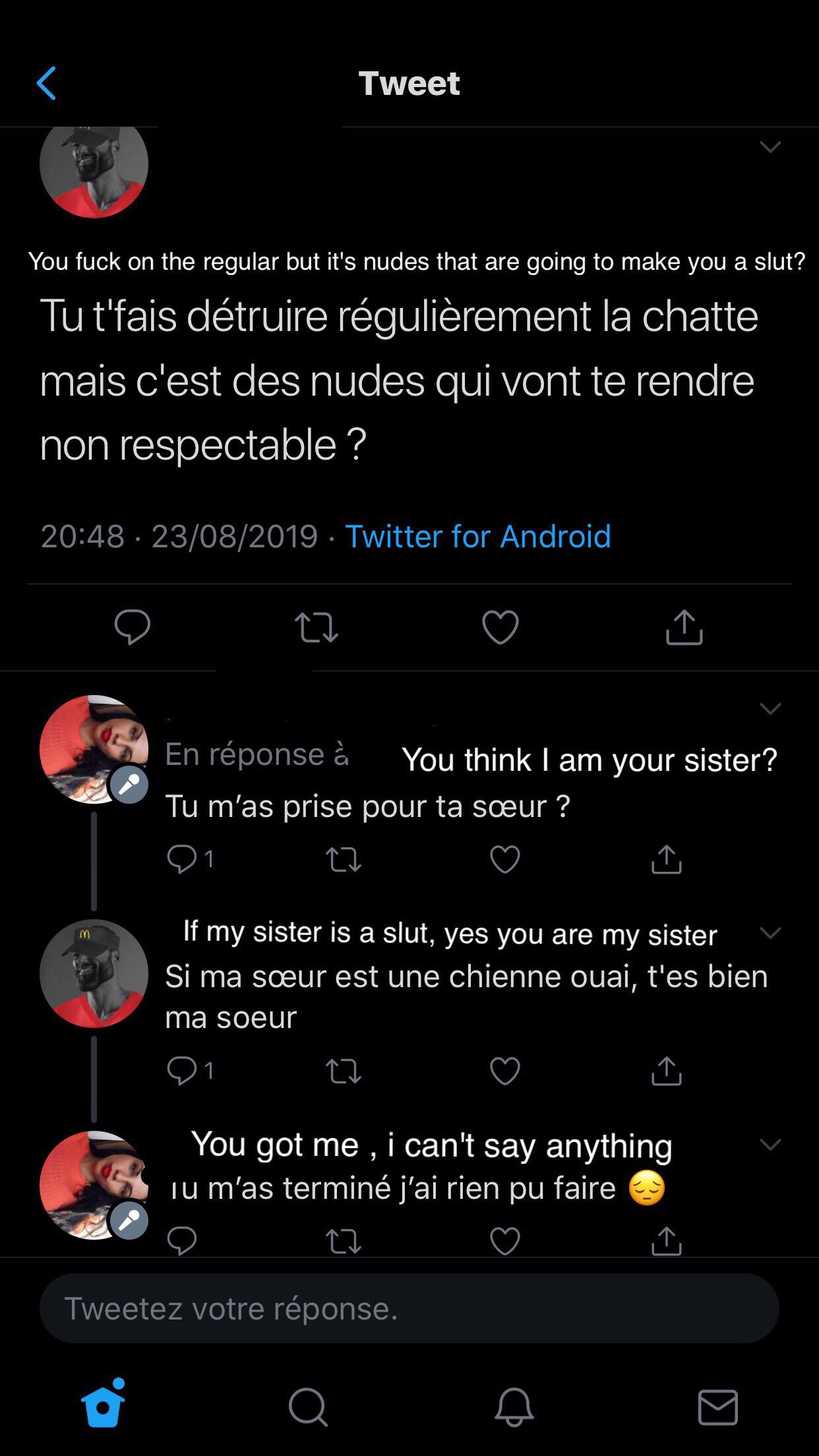The height and width of the screenshot is (1456, 819).
Task: Retweet the main tweet
Action: pyautogui.click(x=317, y=626)
